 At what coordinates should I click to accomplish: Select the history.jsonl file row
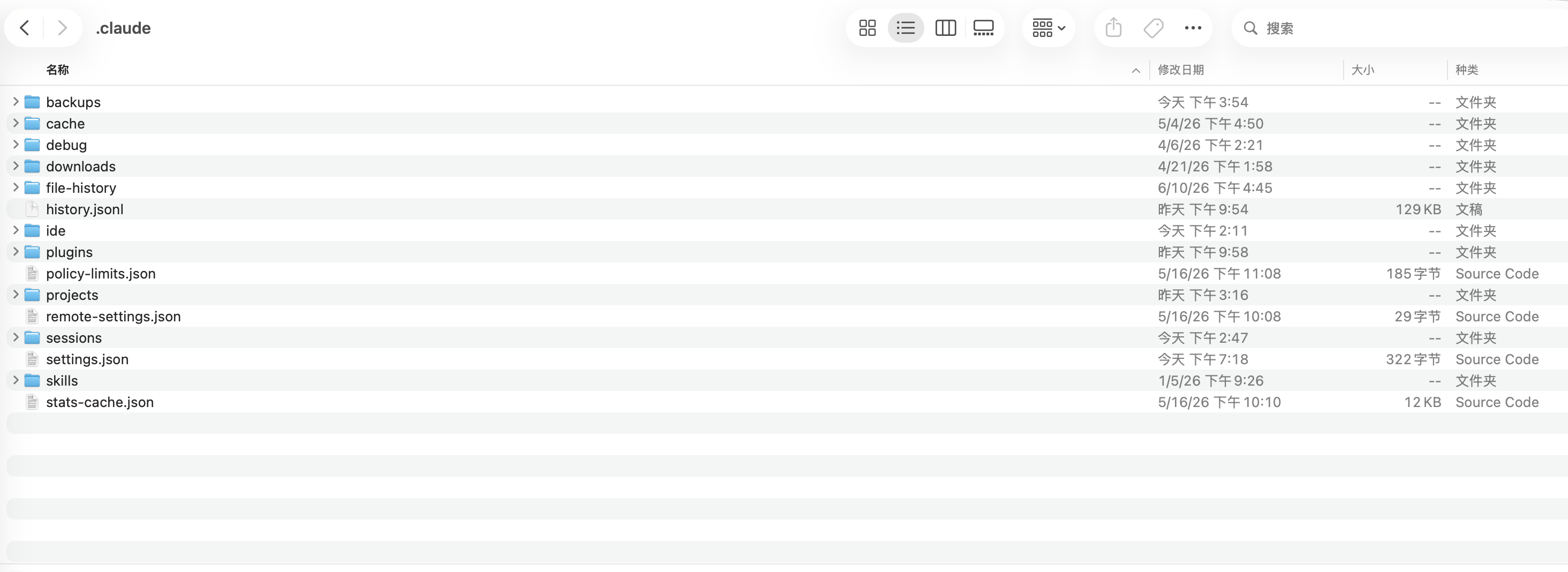click(x=784, y=209)
